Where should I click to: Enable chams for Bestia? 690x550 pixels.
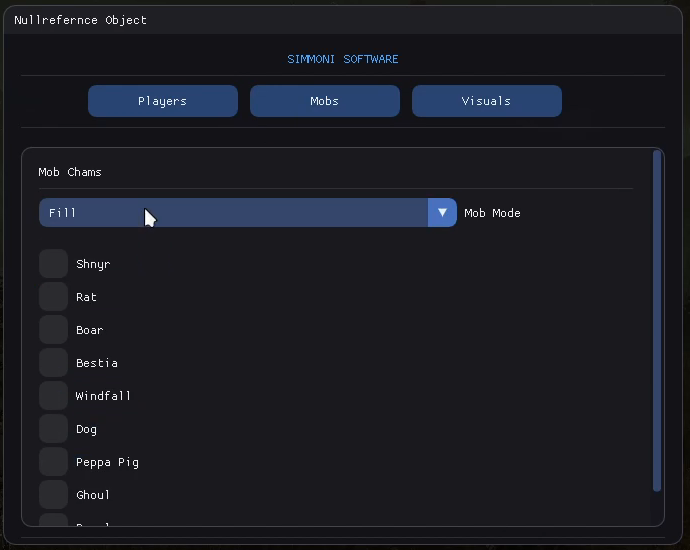pos(54,363)
